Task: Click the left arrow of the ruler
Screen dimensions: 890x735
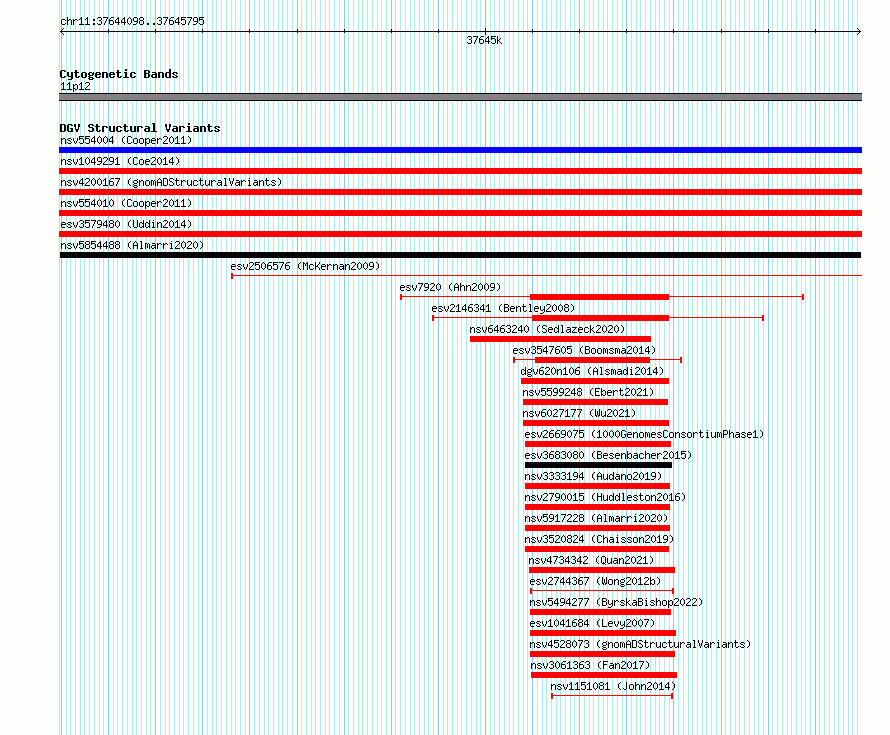Action: (62, 32)
